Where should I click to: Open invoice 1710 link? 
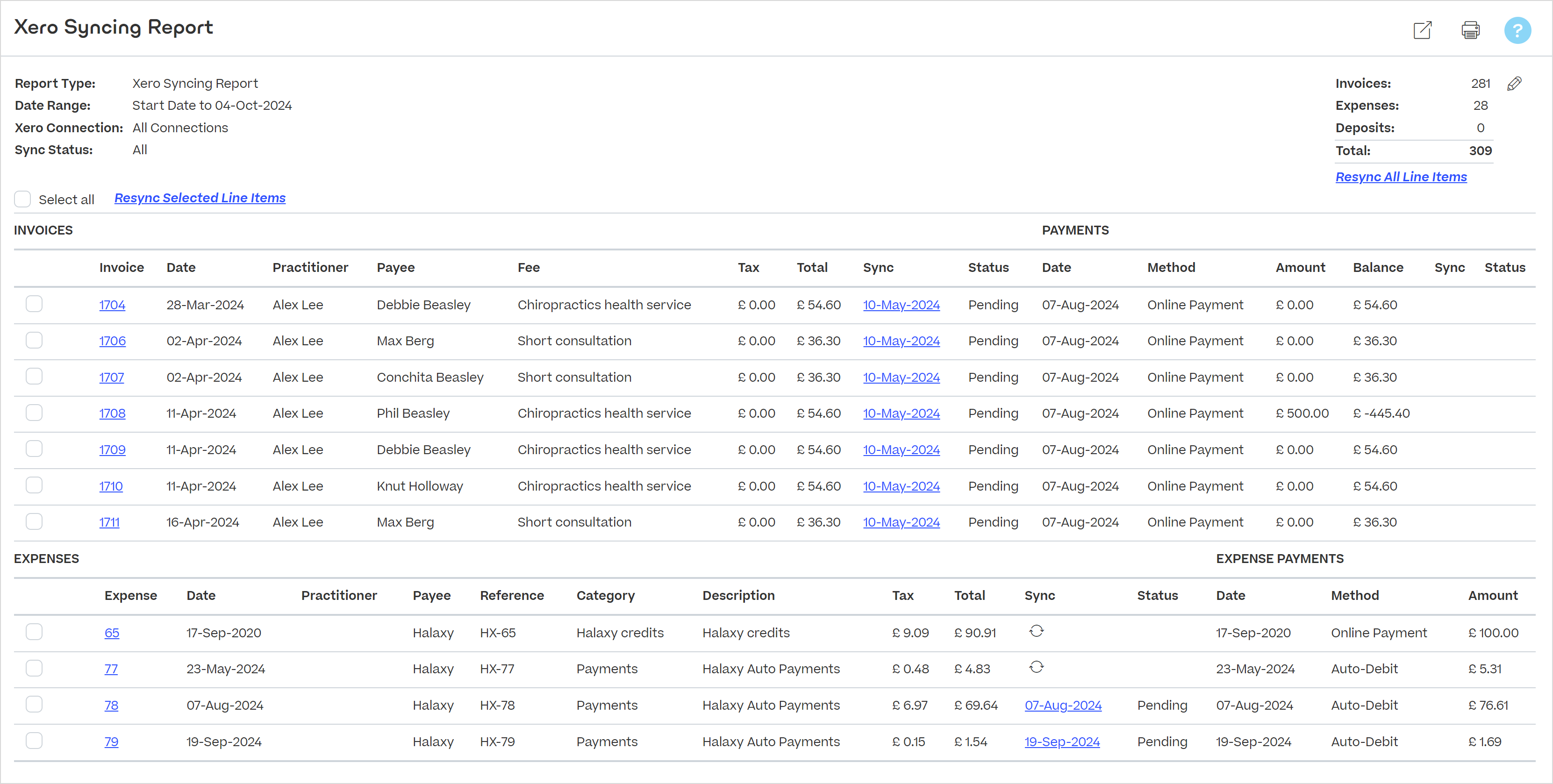click(x=111, y=486)
